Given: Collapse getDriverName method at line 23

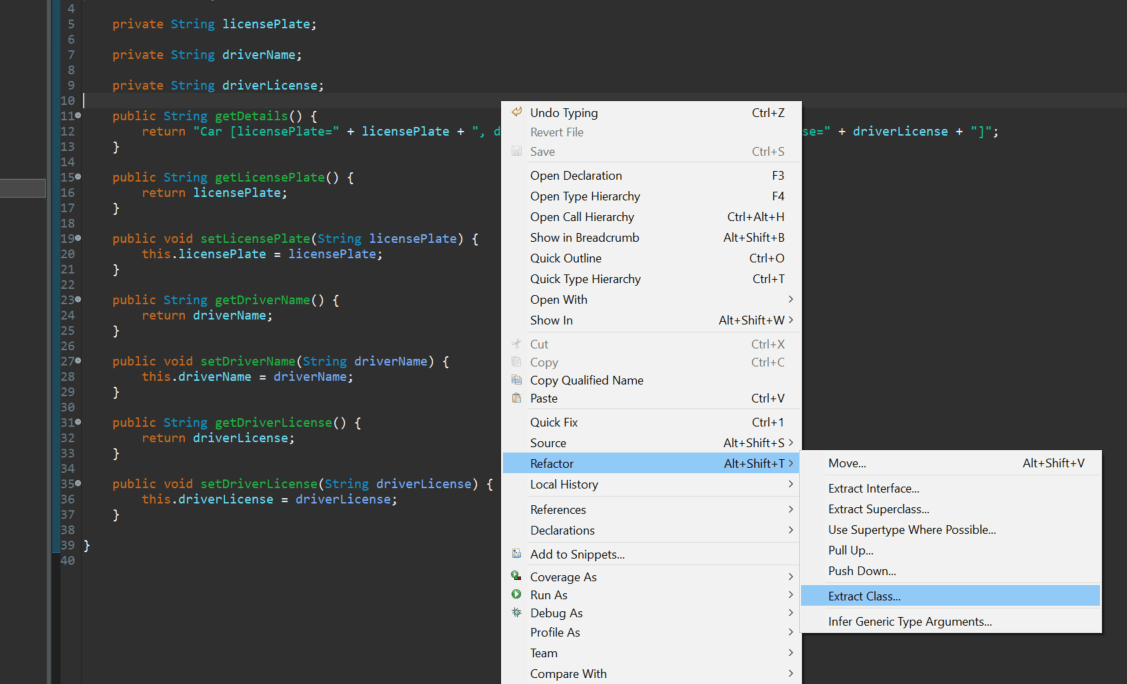Looking at the screenshot, I should 78,300.
